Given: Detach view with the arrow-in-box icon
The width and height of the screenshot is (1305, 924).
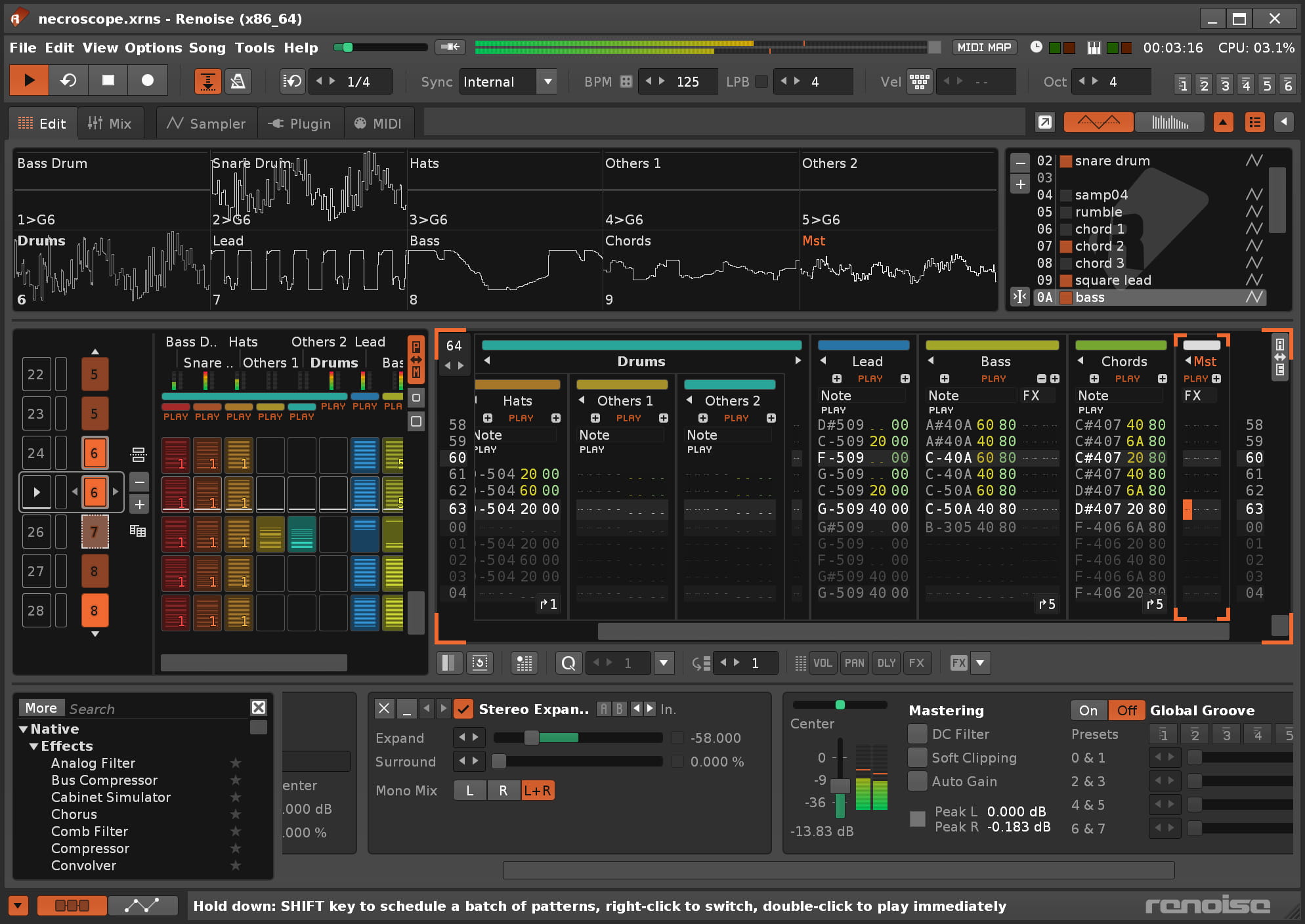Looking at the screenshot, I should pyautogui.click(x=1044, y=122).
